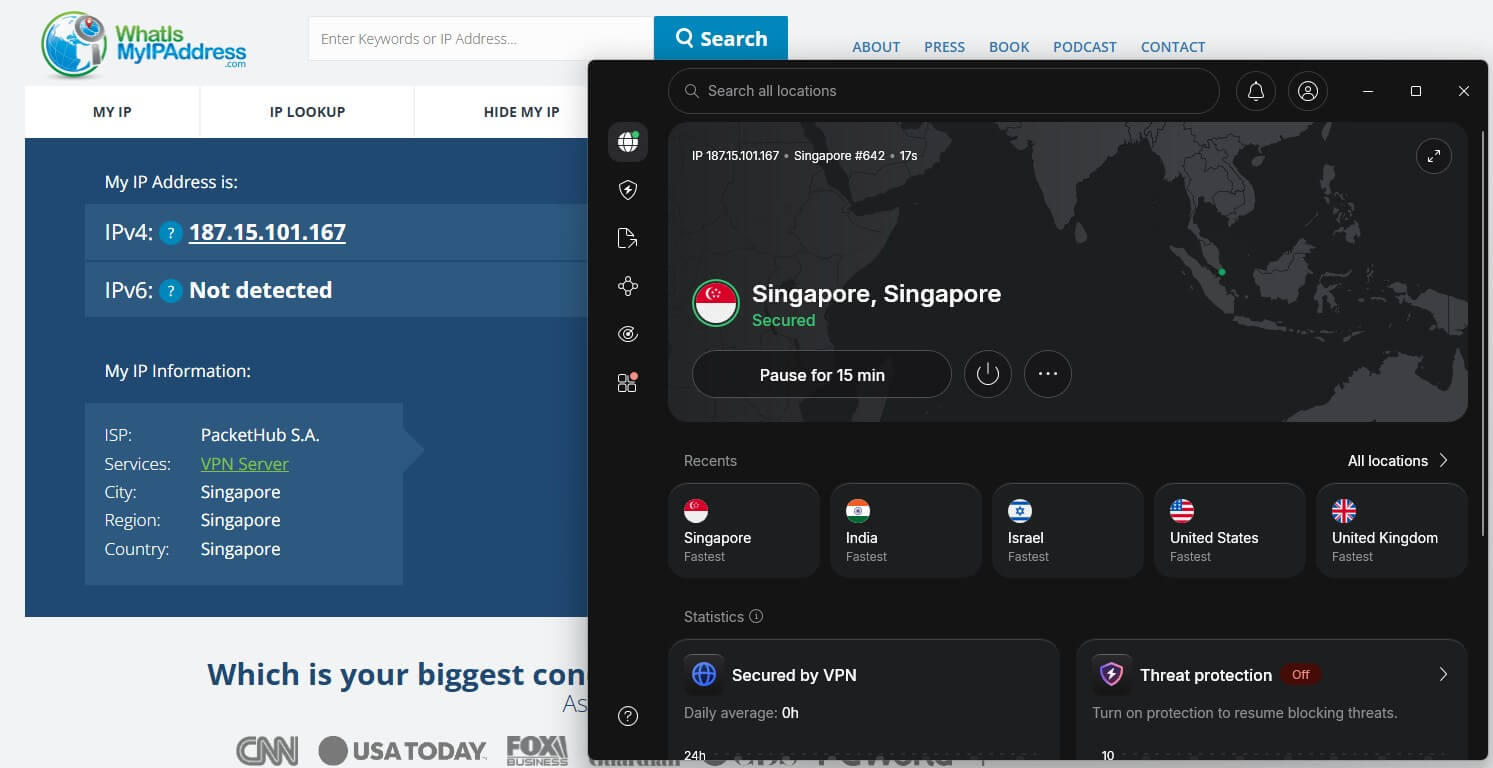Screen dimensions: 1493x768
Task: Click the question mark icon beside IPv6
Action: [171, 291]
